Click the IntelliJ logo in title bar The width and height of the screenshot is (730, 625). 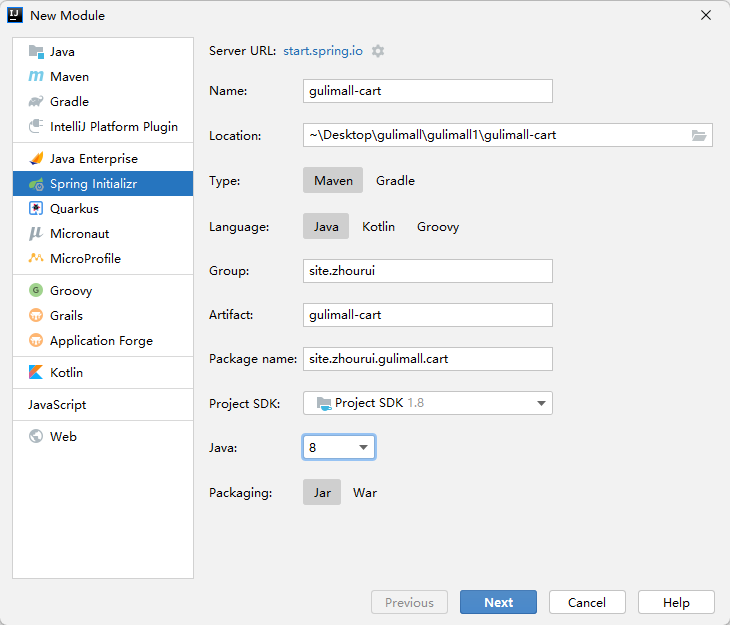pos(14,15)
